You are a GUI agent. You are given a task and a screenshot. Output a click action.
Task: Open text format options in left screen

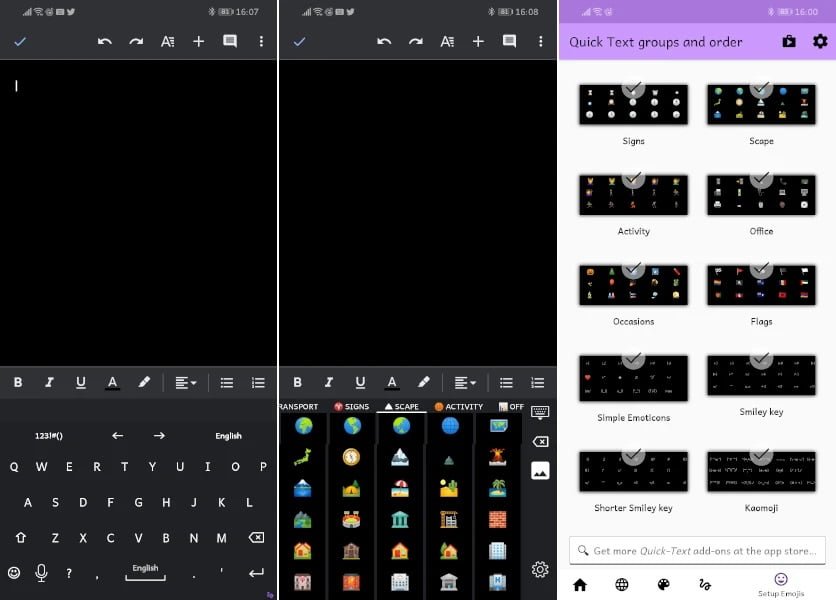168,42
